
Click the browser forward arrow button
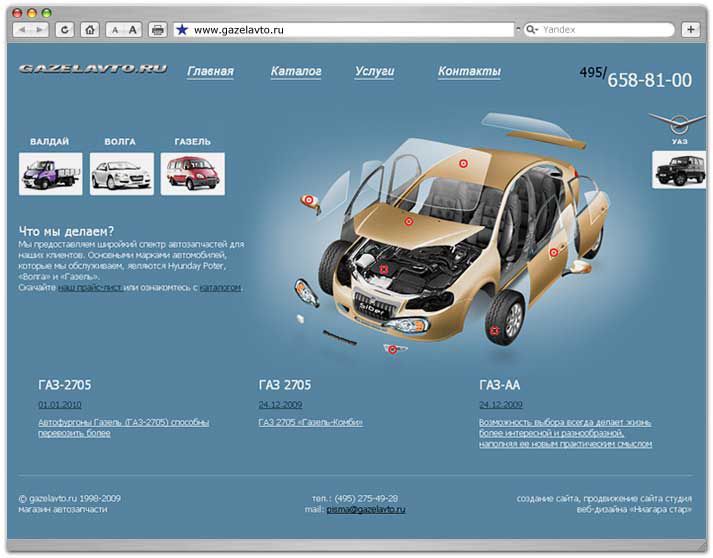point(40,30)
